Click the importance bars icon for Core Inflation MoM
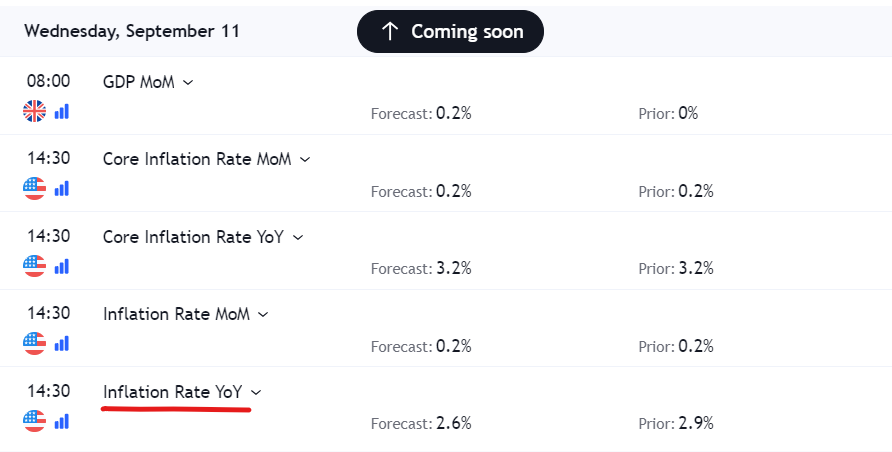This screenshot has height=452, width=892. pyautogui.click(x=61, y=188)
